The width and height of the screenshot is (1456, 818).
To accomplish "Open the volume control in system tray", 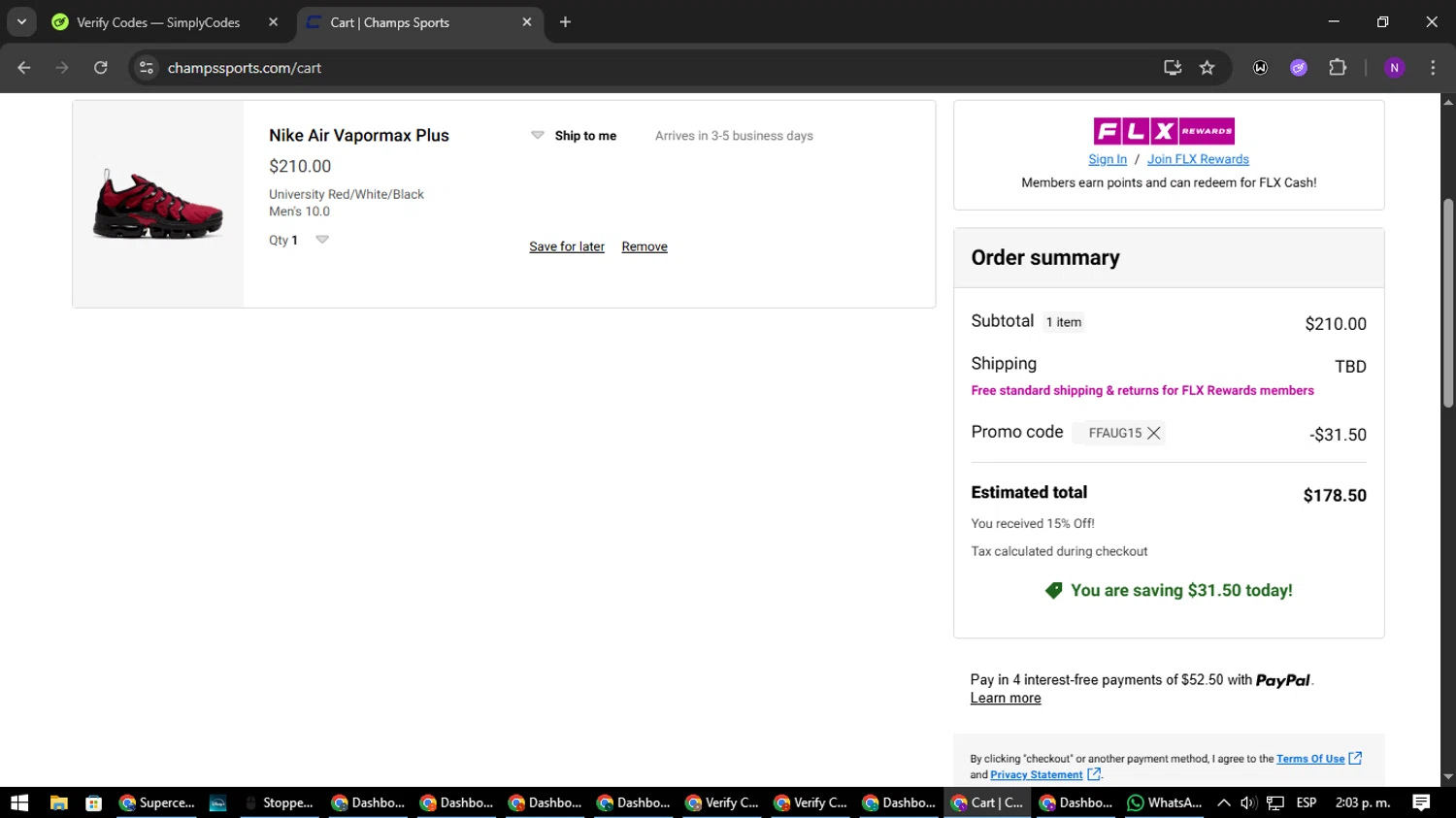I will (1248, 802).
